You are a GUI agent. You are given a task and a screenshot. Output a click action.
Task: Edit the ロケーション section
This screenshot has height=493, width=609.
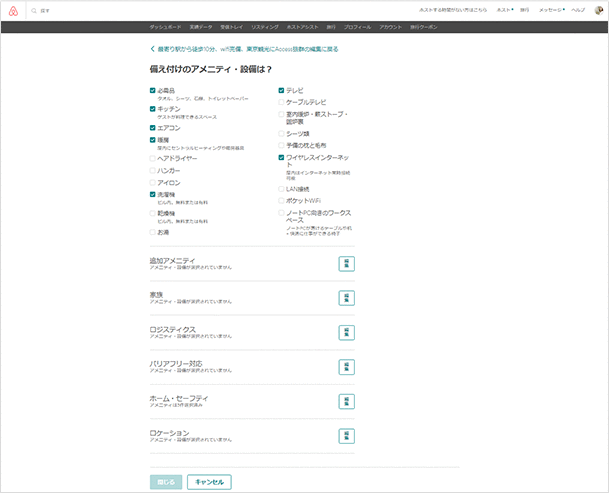[346, 436]
